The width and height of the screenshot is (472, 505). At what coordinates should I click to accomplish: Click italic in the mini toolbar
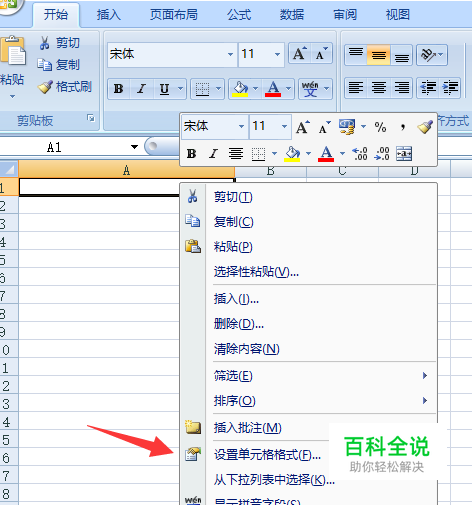coord(213,154)
